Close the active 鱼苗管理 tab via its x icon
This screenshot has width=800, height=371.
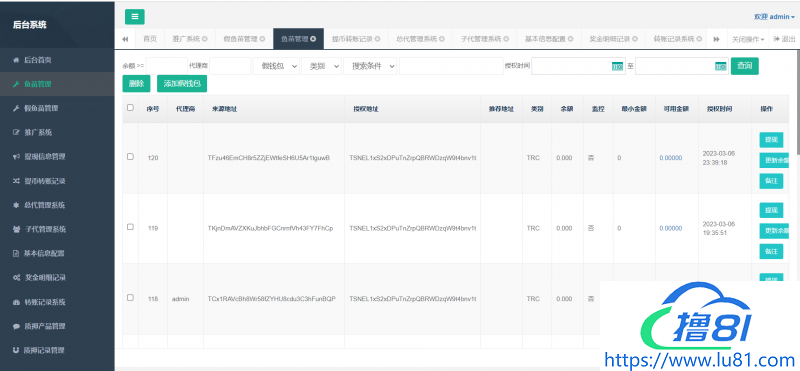tap(313, 39)
